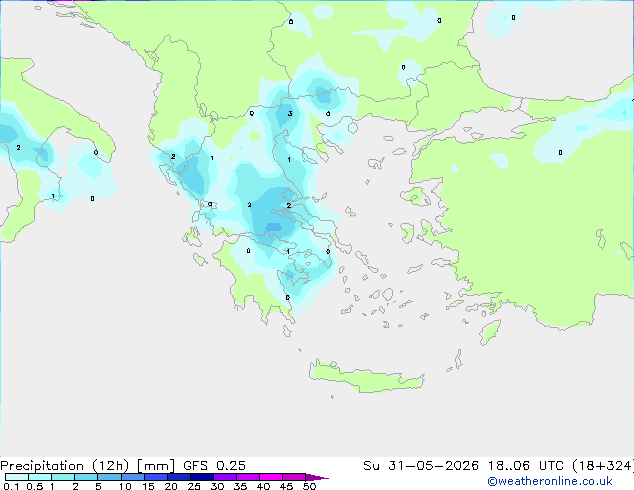Click the legend tick label '0.5'
This screenshot has width=634, height=490.
coord(34,486)
